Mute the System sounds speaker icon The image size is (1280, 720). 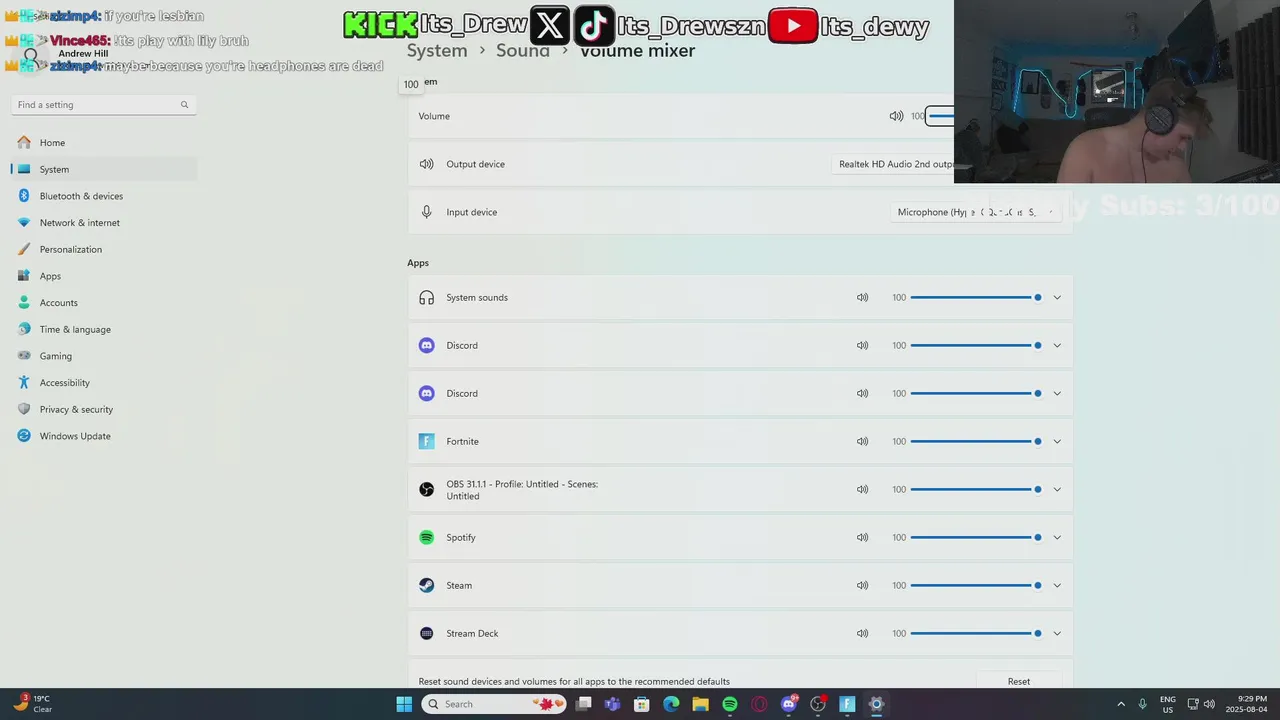click(862, 297)
